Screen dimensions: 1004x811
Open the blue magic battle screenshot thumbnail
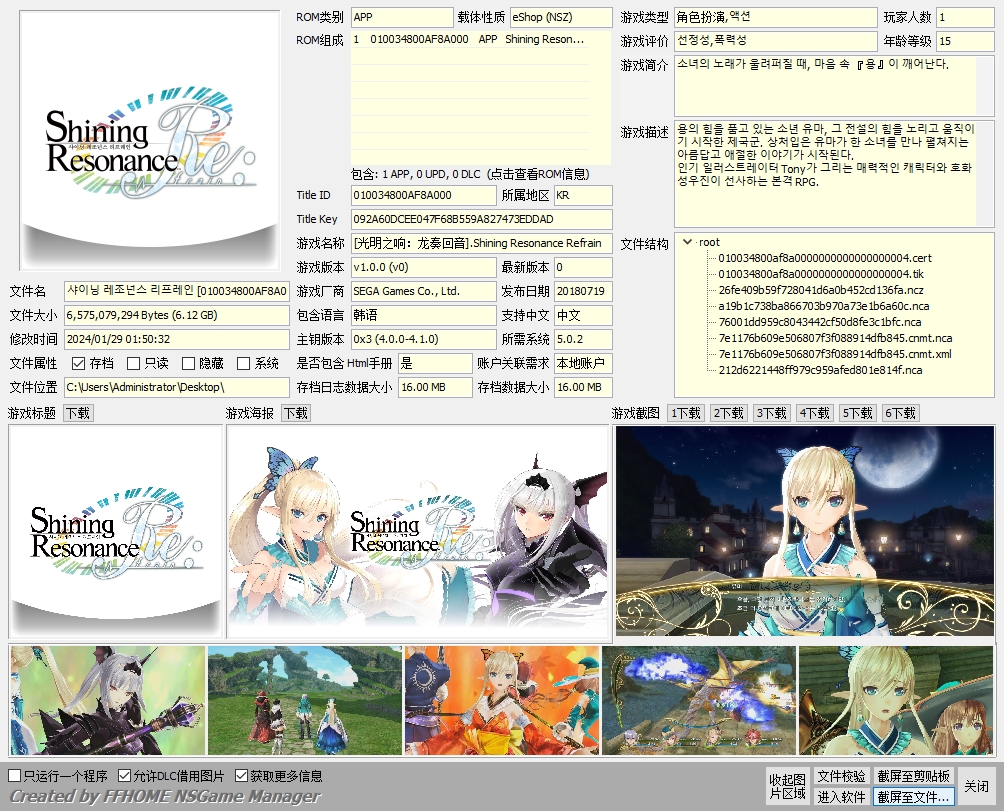pyautogui.click(x=699, y=700)
